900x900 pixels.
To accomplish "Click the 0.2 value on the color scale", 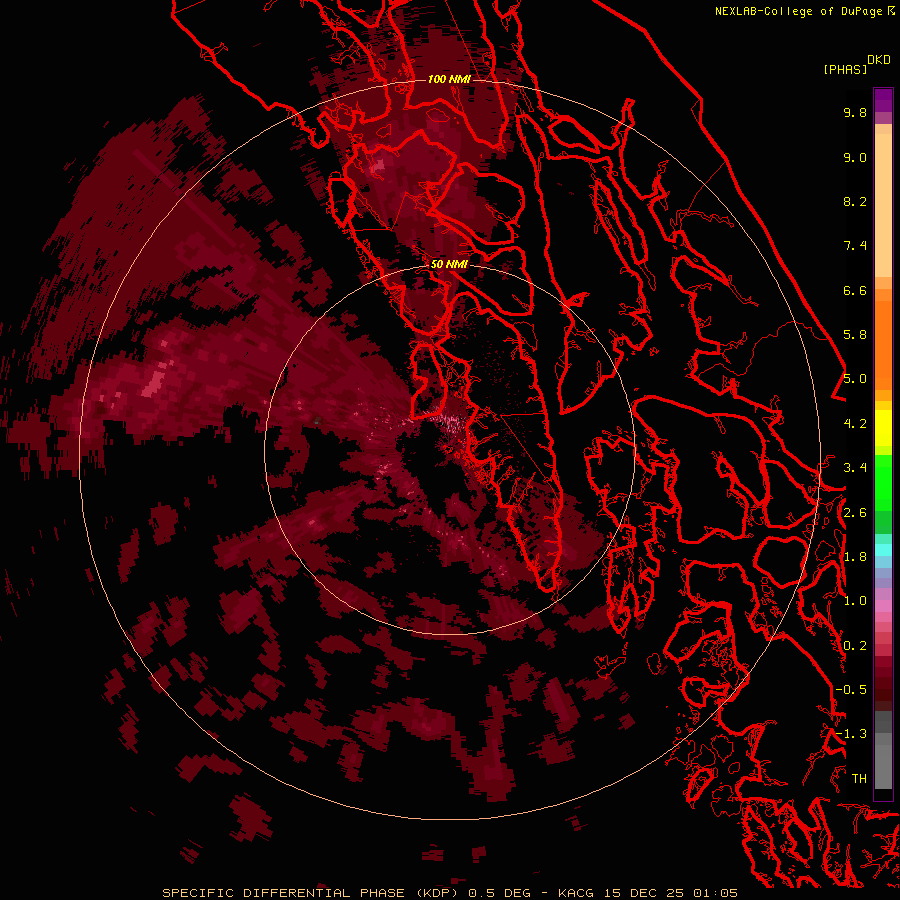I will 855,646.
